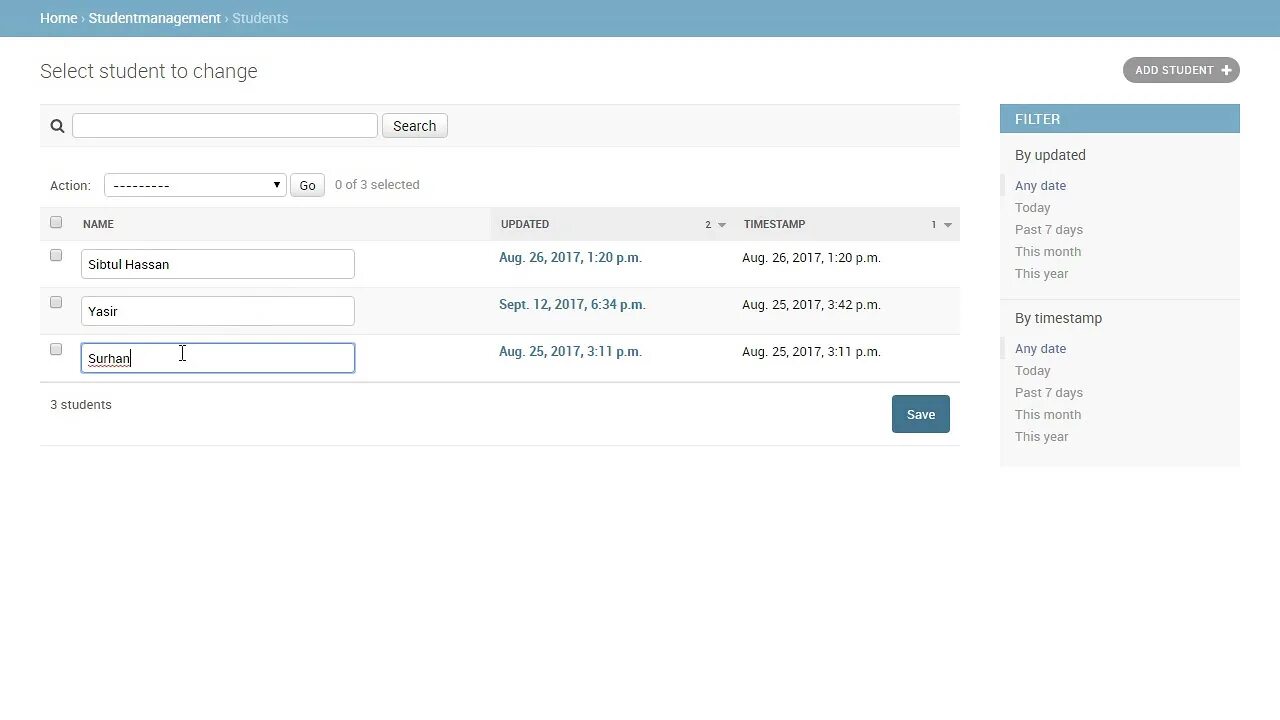Screen dimensions: 1280x720
Task: Click the Save button
Action: [x=920, y=414]
